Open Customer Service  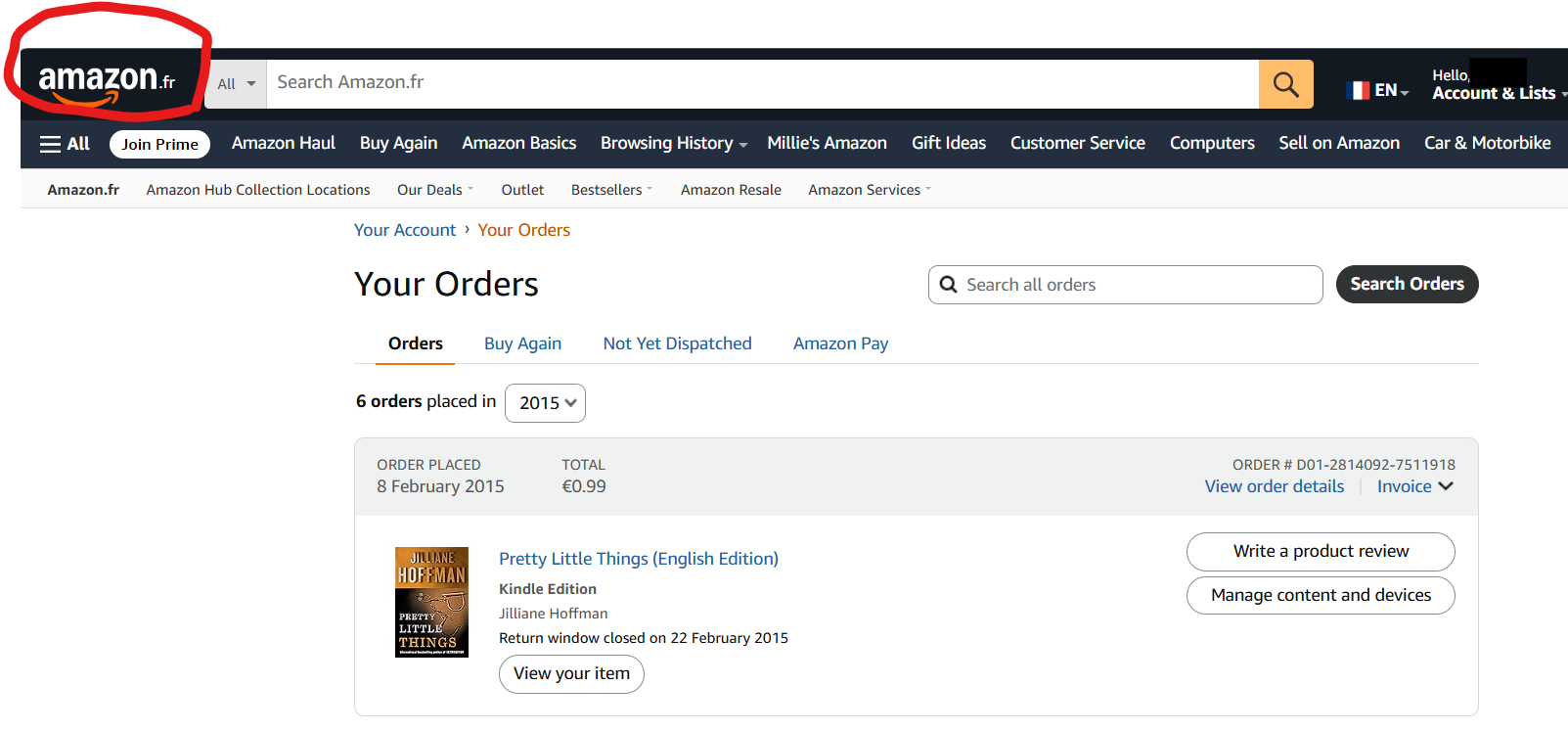[x=1078, y=143]
